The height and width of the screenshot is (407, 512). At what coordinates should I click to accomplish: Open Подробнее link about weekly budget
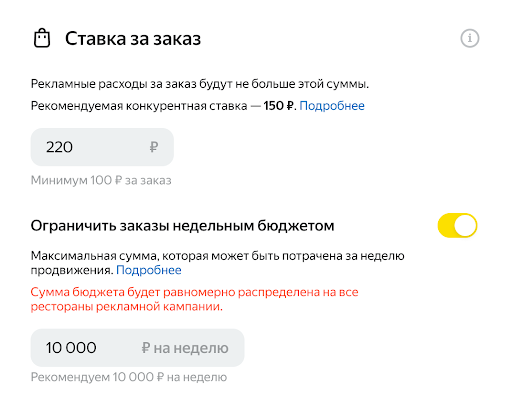pos(149,270)
